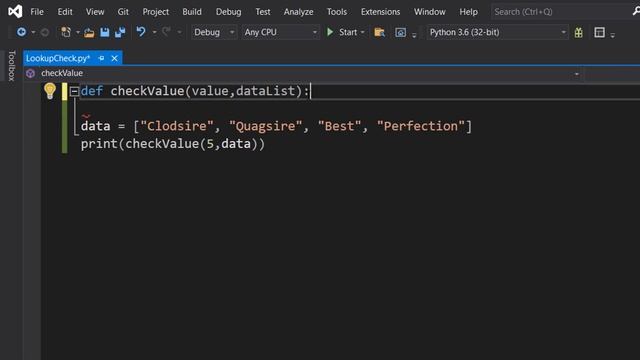Open the File menu
This screenshot has width=640, height=360.
[37, 12]
